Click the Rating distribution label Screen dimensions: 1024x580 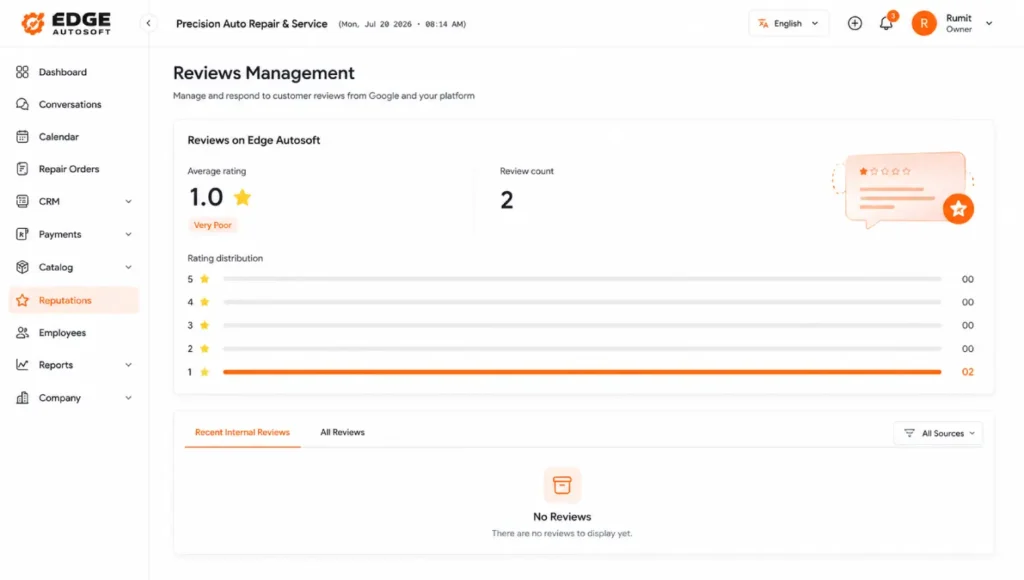(225, 258)
